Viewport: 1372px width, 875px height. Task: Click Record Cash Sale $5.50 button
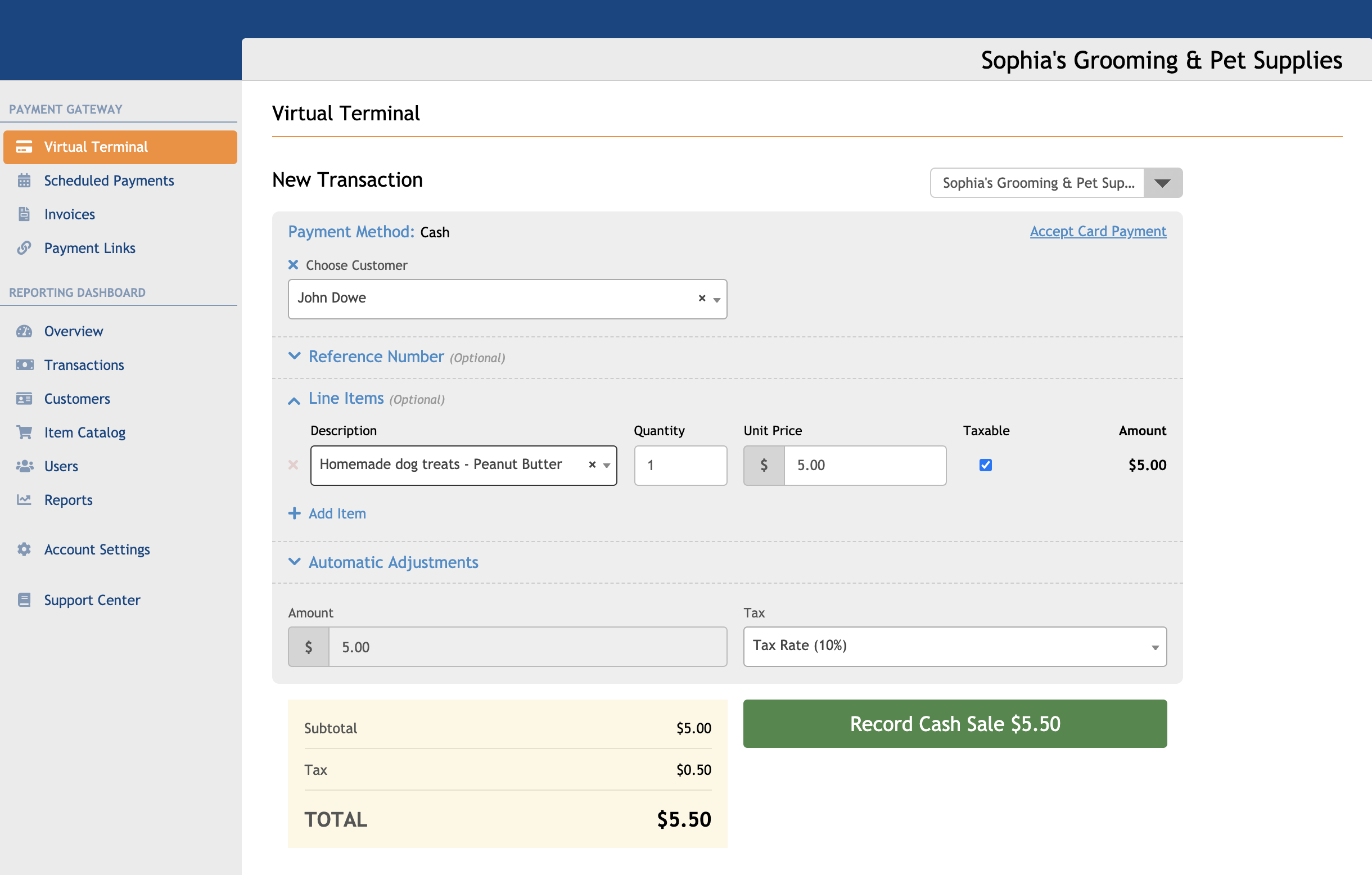[954, 724]
